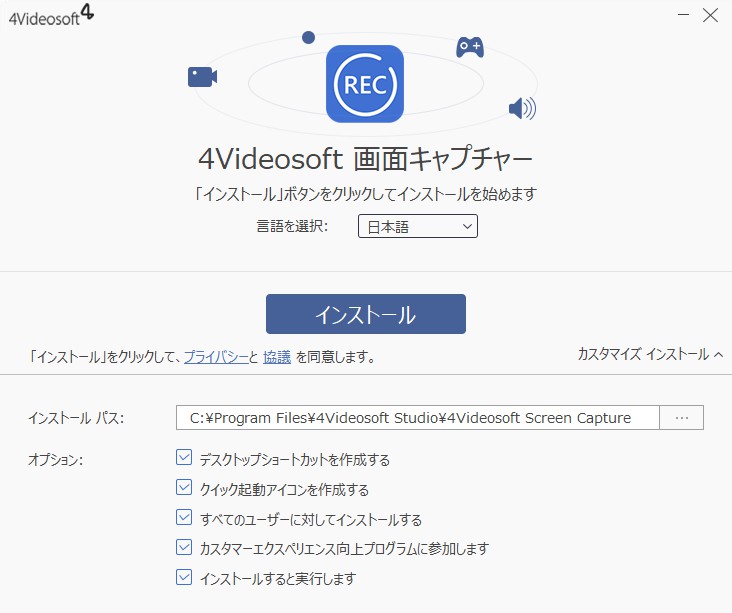Uncheck すべてのユーザーに対してインストールする

tap(184, 517)
